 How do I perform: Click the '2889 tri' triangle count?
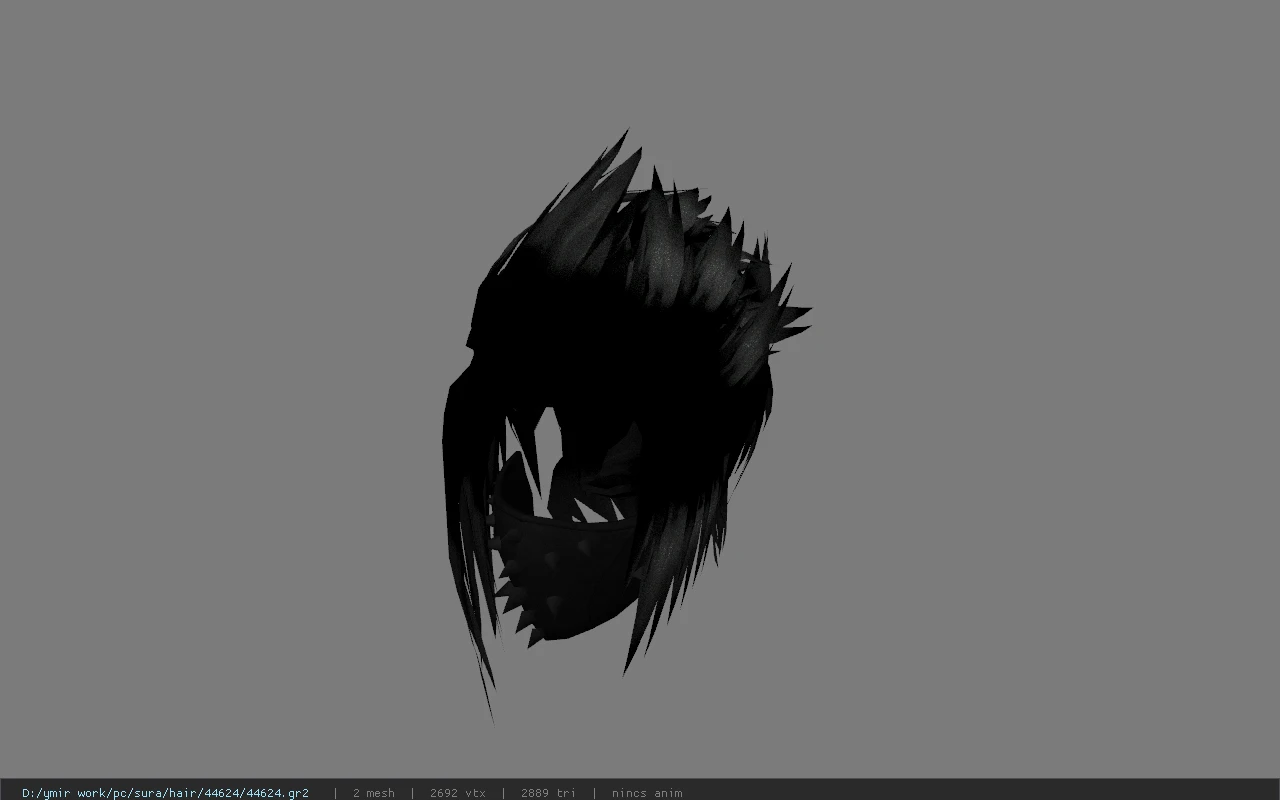(x=548, y=793)
